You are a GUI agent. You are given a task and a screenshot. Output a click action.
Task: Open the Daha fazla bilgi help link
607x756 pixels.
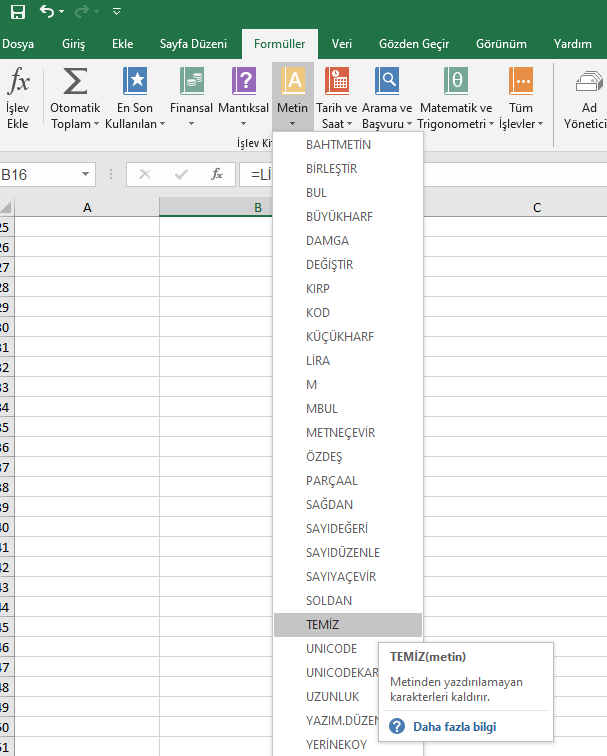pyautogui.click(x=454, y=727)
